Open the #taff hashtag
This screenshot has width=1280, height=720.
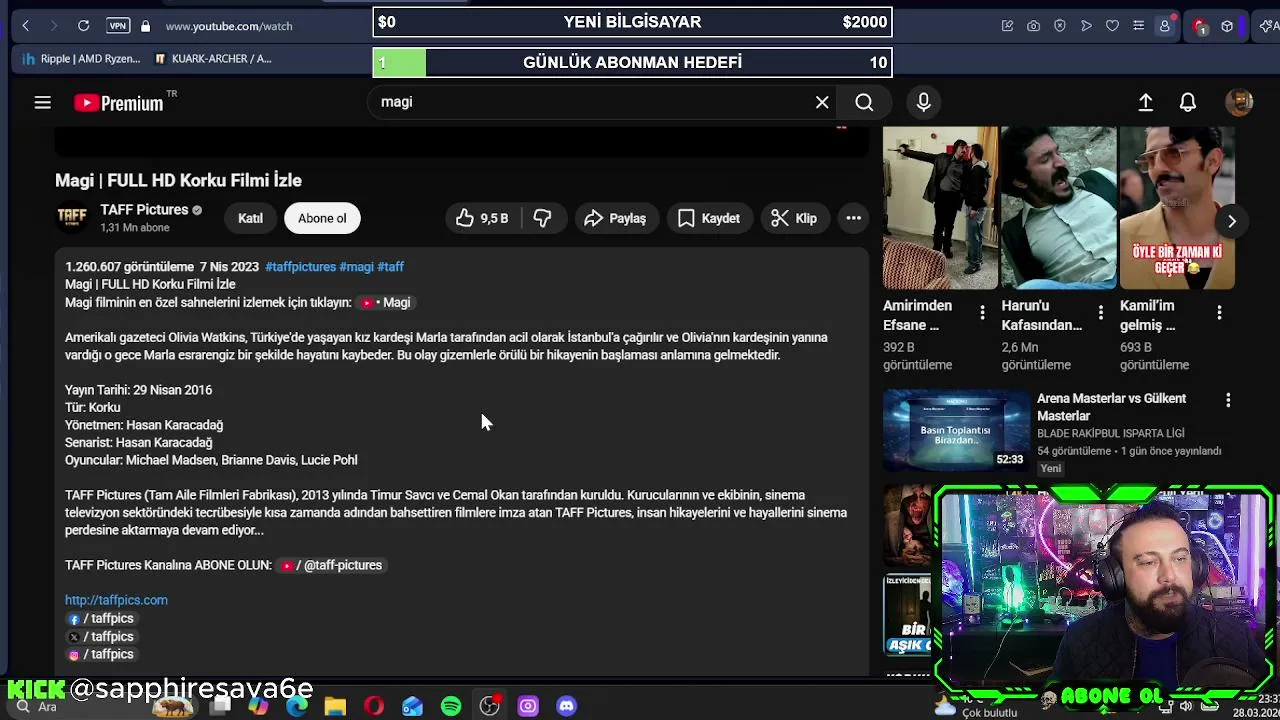click(x=390, y=267)
